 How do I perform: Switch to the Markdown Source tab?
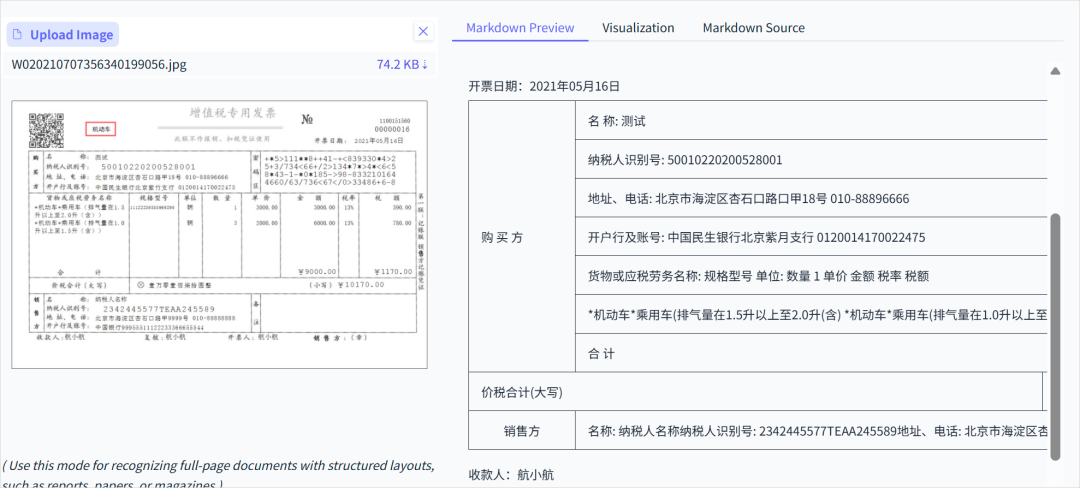(x=753, y=28)
